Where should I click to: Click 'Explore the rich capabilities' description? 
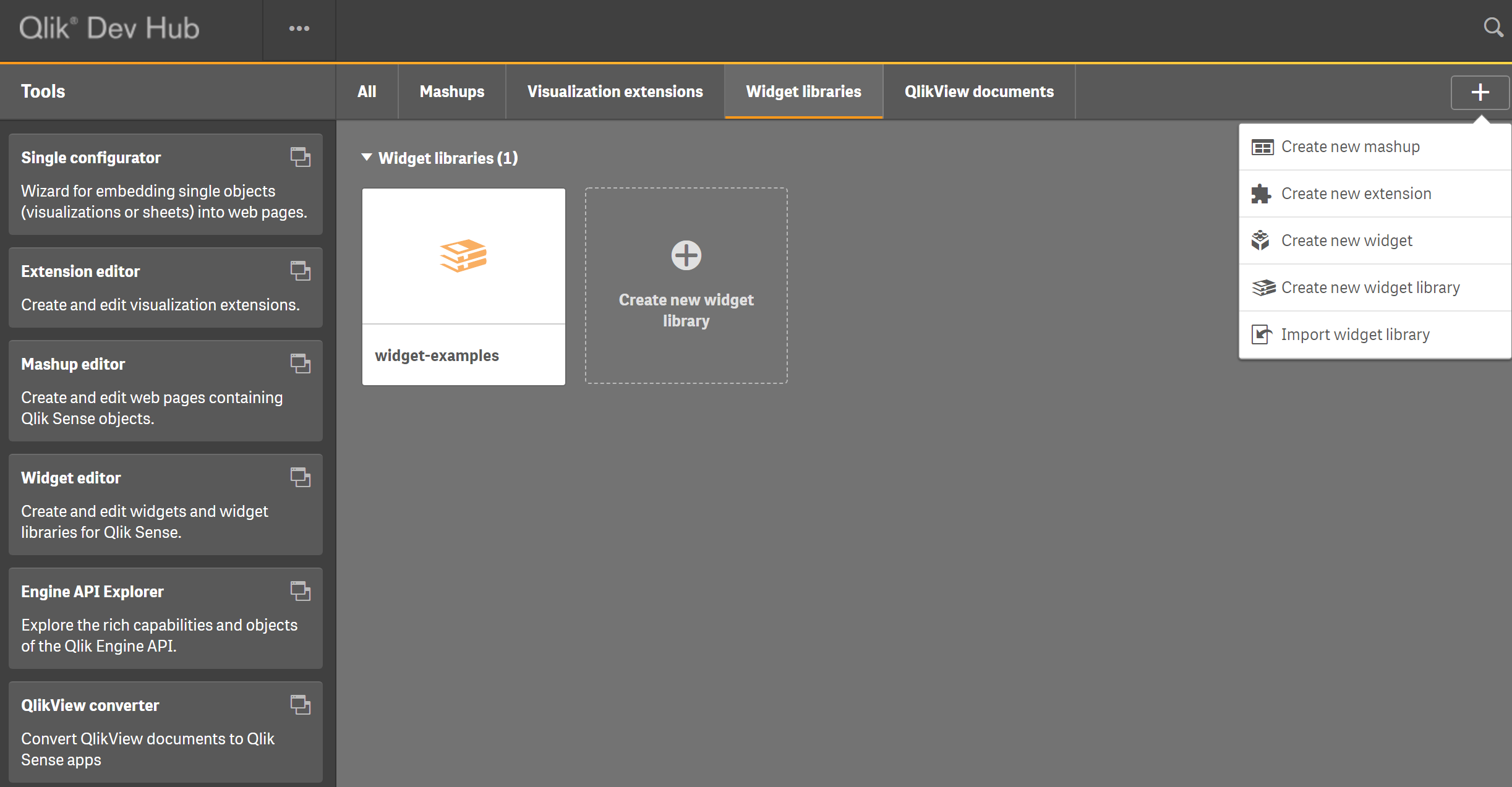(x=160, y=636)
